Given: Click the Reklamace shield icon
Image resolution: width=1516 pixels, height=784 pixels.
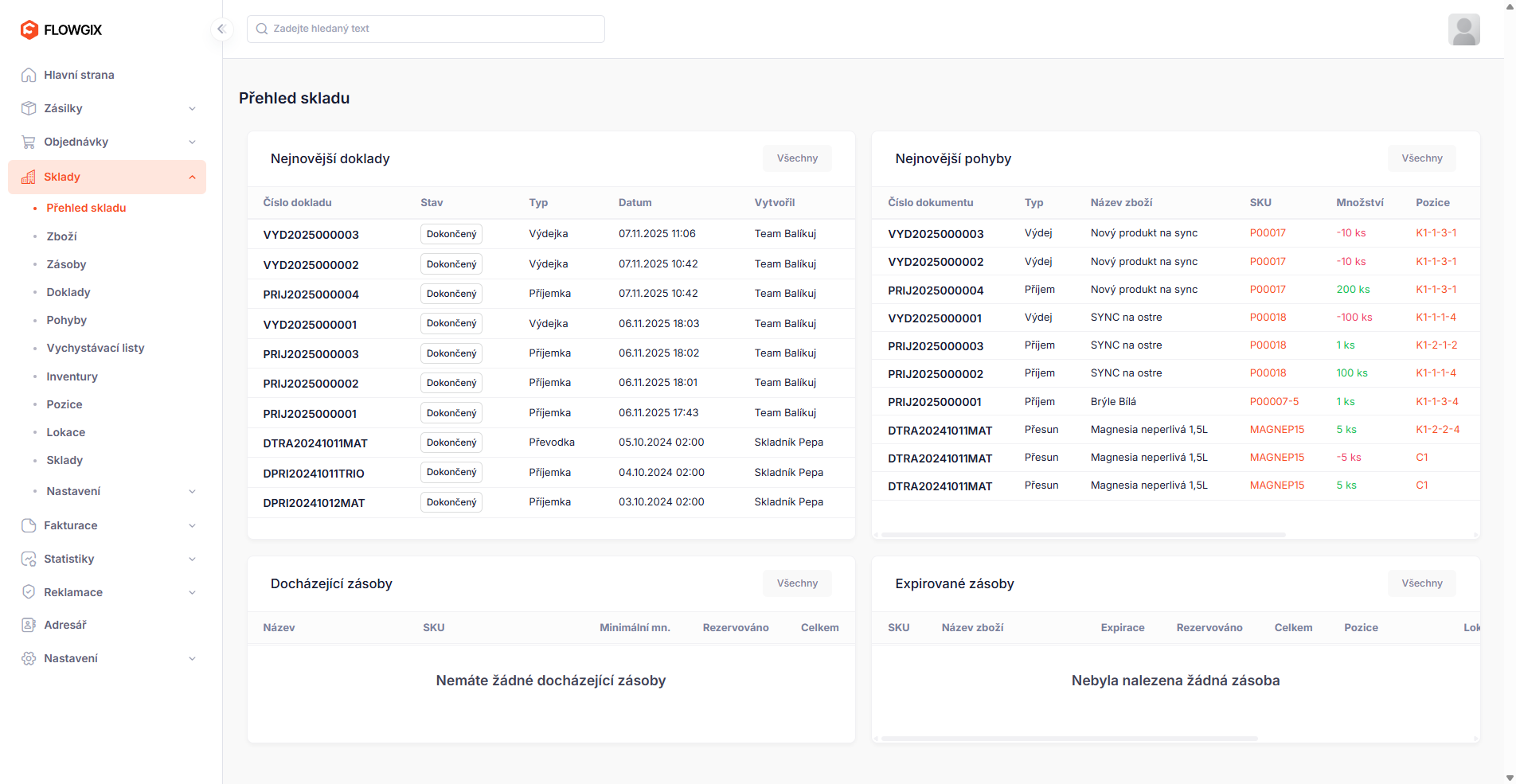Looking at the screenshot, I should [29, 592].
